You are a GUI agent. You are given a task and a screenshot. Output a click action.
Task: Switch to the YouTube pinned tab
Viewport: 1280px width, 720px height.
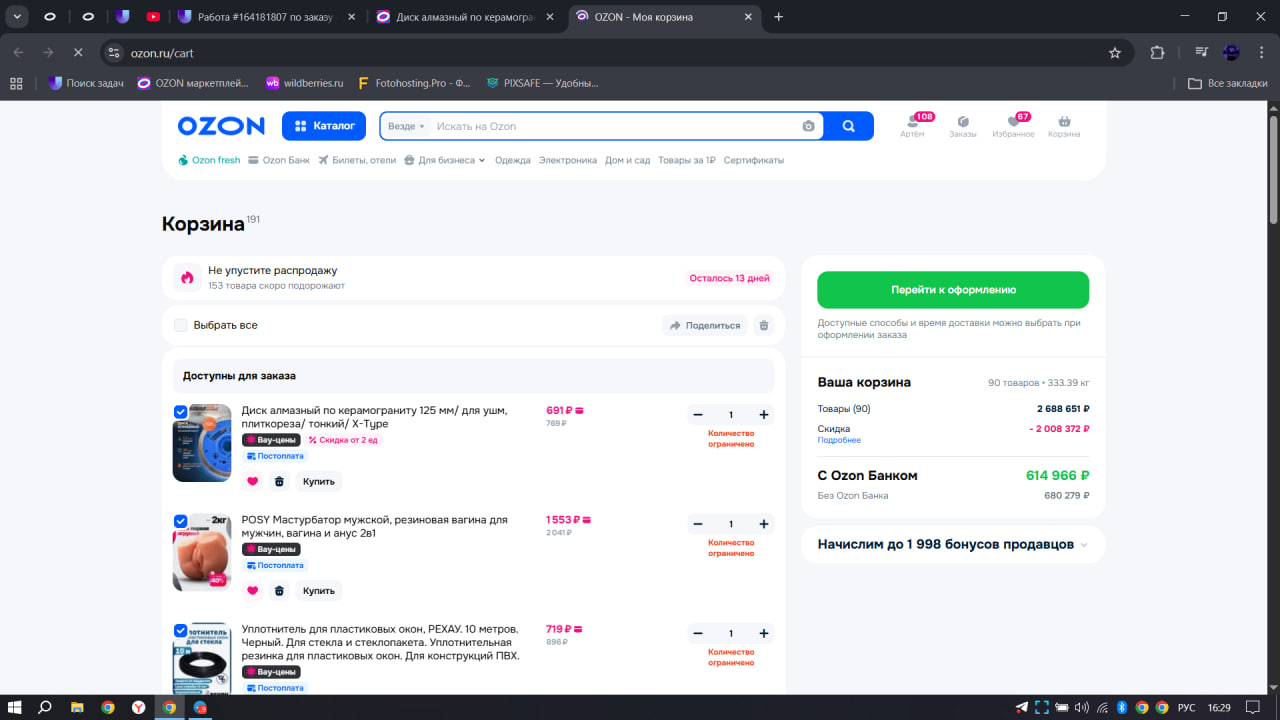(153, 16)
